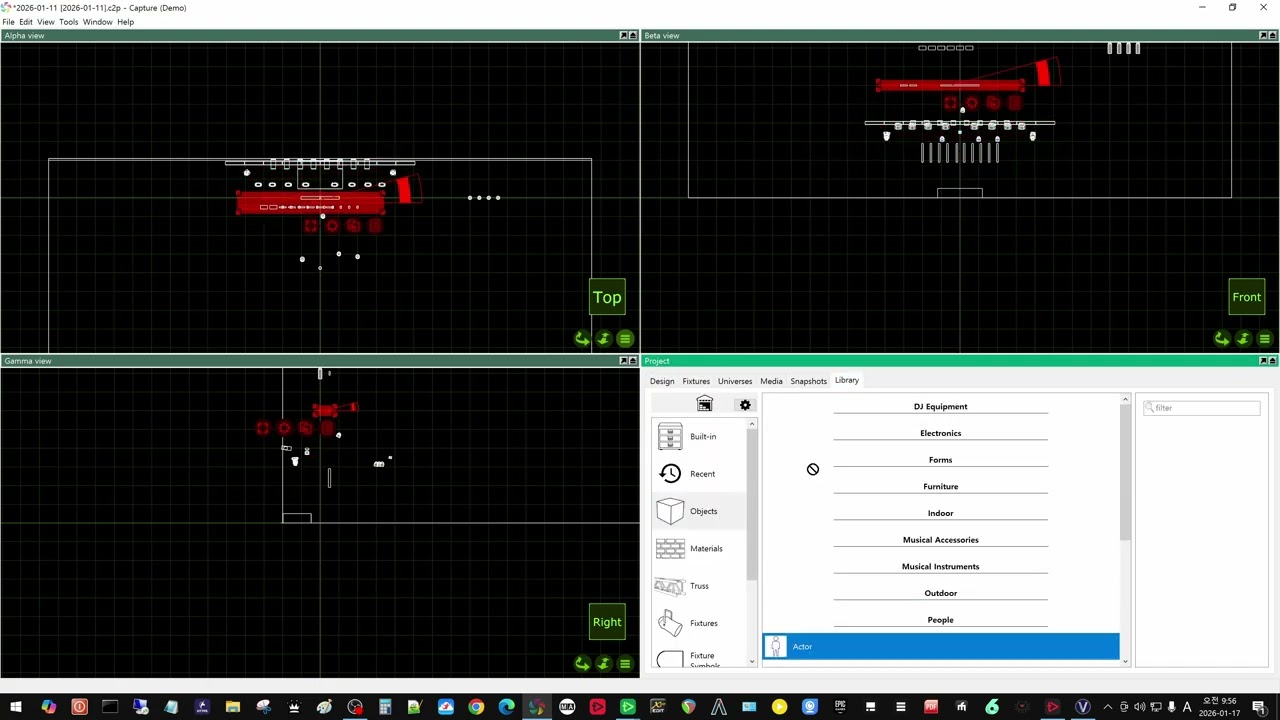This screenshot has height=720, width=1280.
Task: Open the Edit menu
Action: (x=26, y=21)
